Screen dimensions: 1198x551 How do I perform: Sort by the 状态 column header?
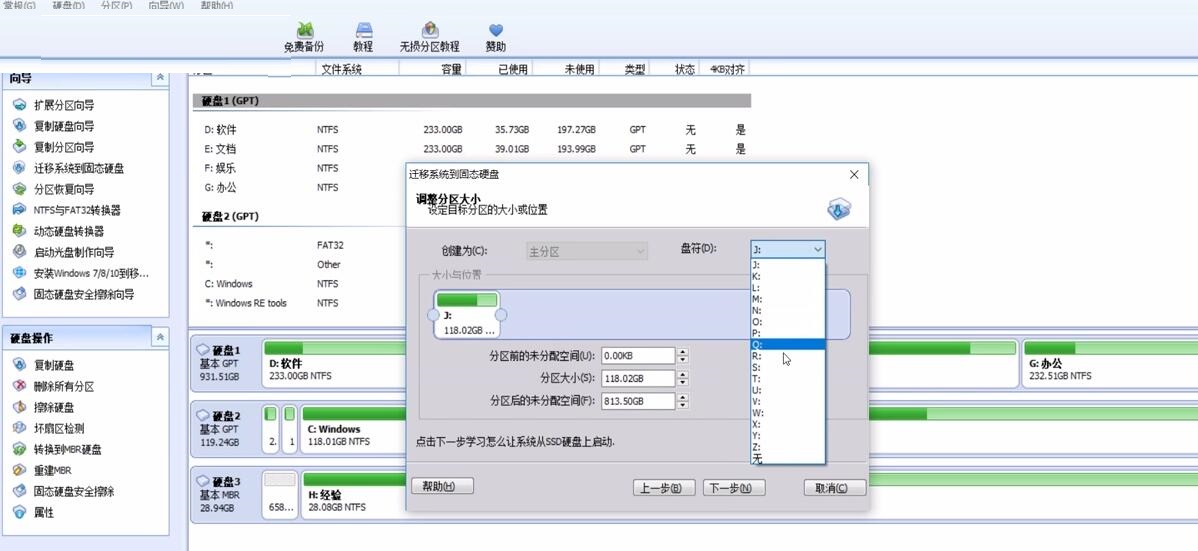coord(675,69)
